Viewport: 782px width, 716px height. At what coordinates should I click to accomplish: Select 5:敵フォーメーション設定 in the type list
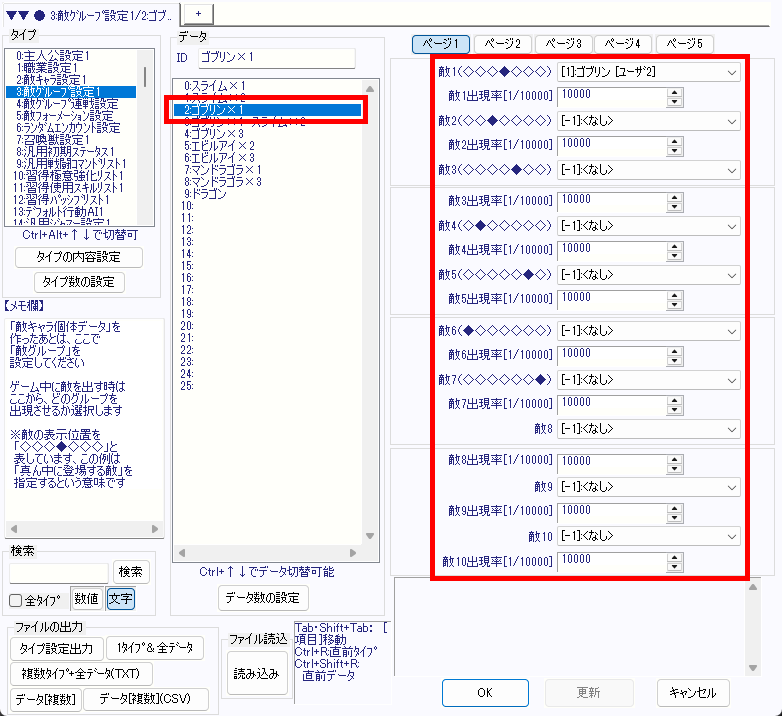click(68, 115)
